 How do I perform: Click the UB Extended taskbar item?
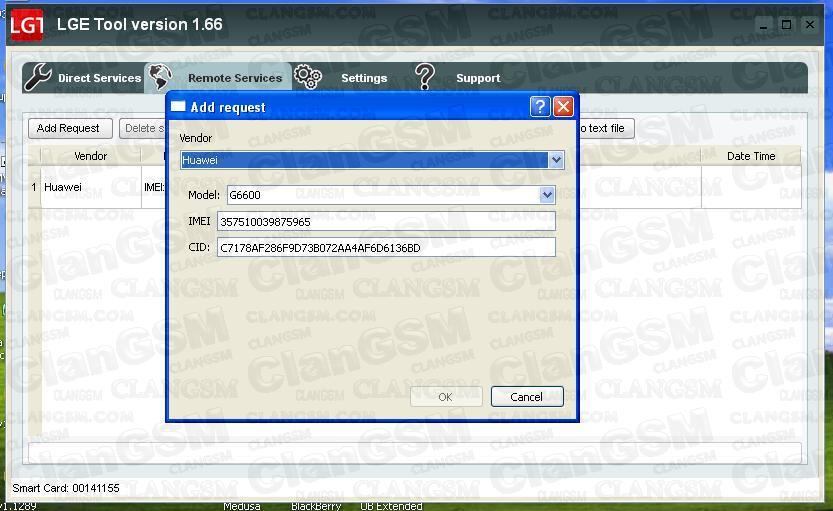391,506
